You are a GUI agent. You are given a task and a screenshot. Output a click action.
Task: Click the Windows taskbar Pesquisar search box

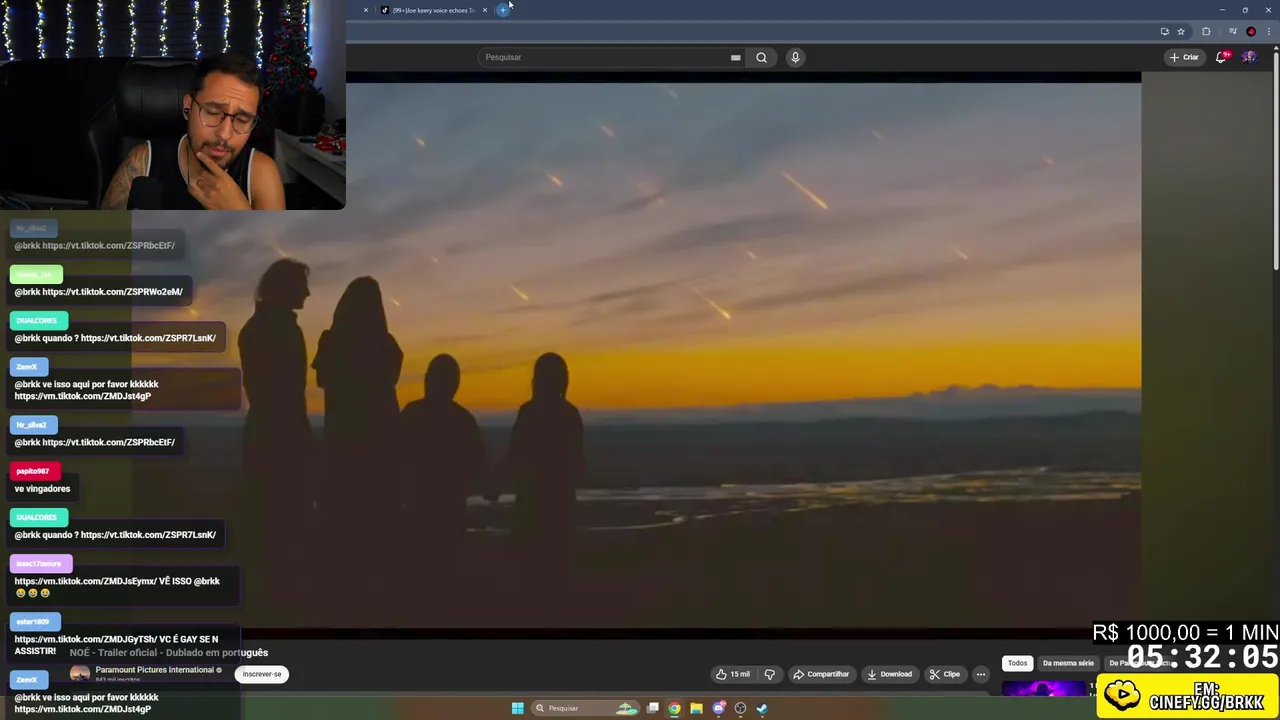pos(586,708)
